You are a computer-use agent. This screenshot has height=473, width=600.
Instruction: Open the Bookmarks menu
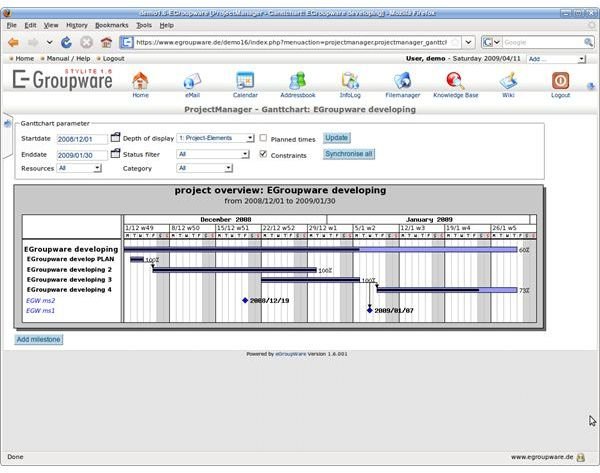111,25
